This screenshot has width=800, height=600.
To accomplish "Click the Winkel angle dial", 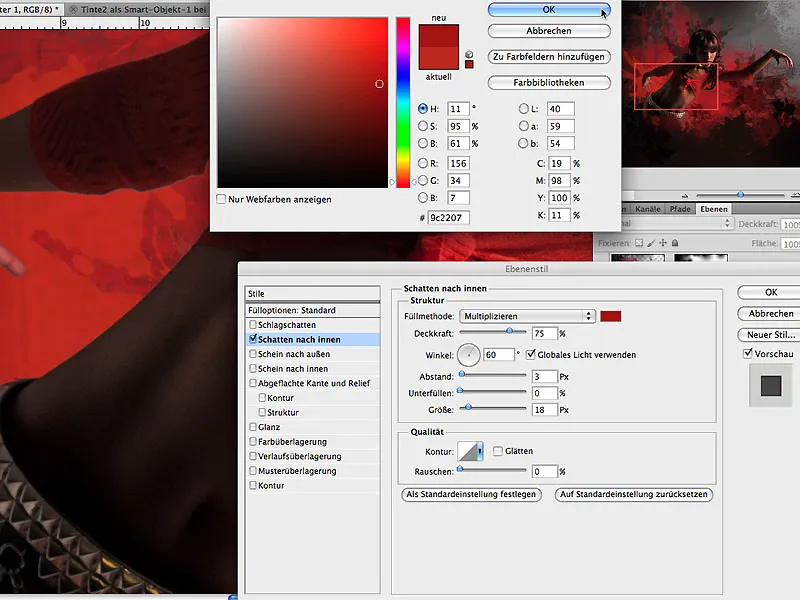I will (468, 355).
